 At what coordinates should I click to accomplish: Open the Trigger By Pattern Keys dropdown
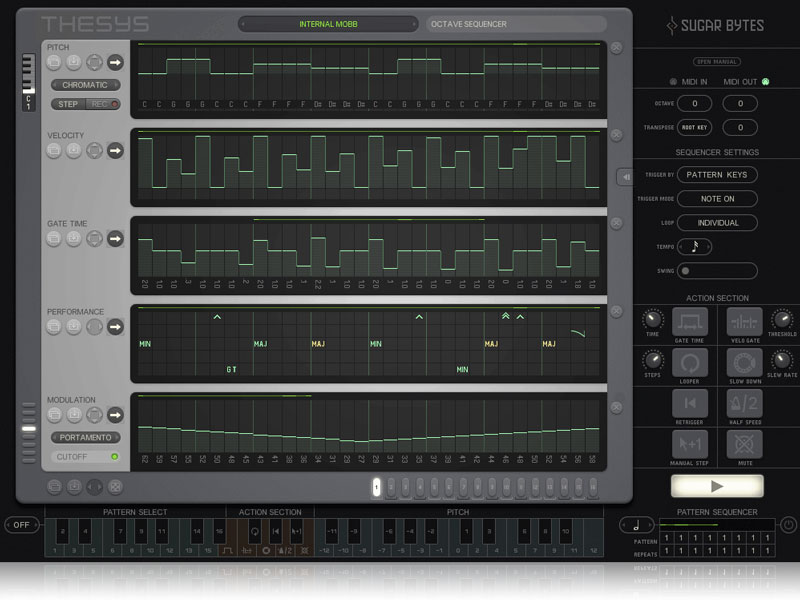pos(717,175)
